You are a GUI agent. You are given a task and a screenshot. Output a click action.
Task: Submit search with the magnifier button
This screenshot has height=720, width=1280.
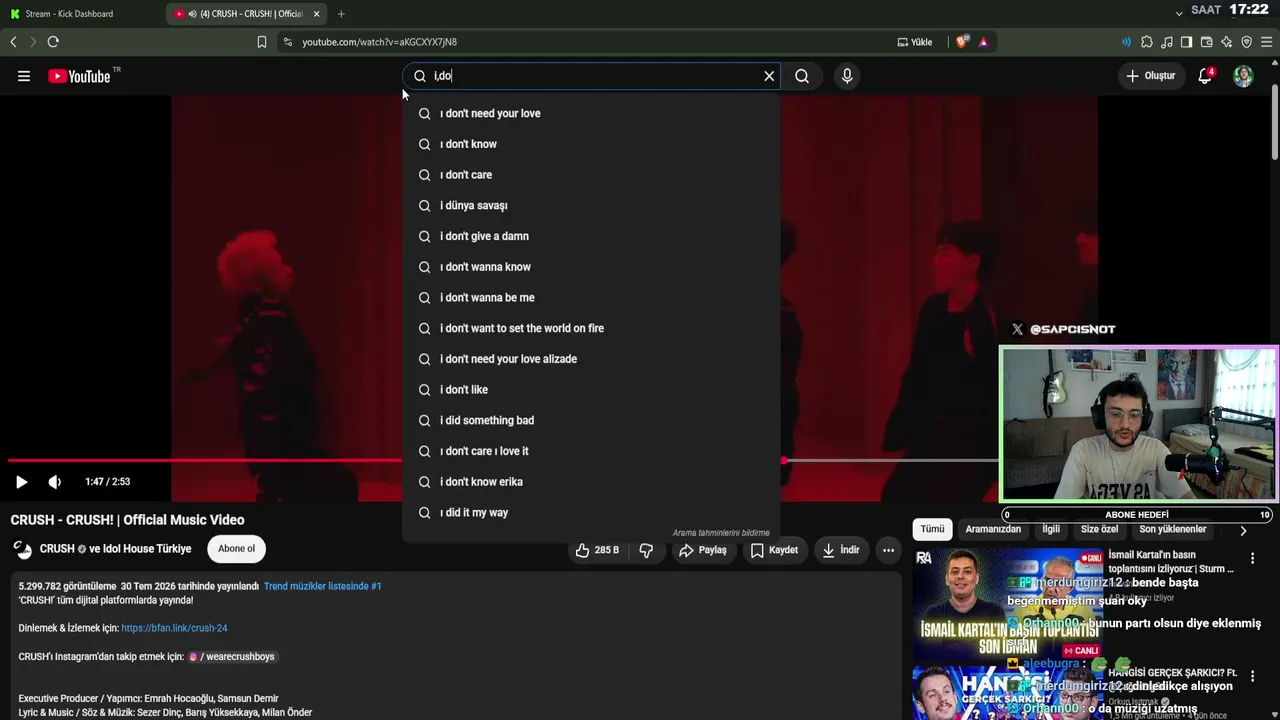[802, 76]
